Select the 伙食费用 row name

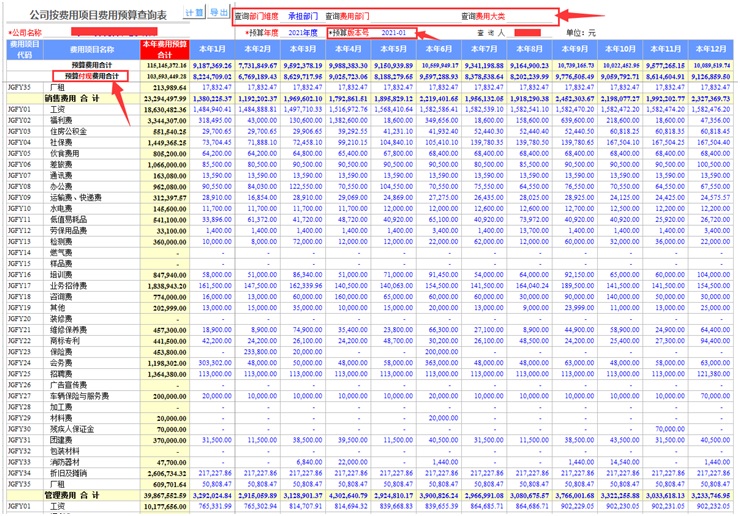pos(65,153)
